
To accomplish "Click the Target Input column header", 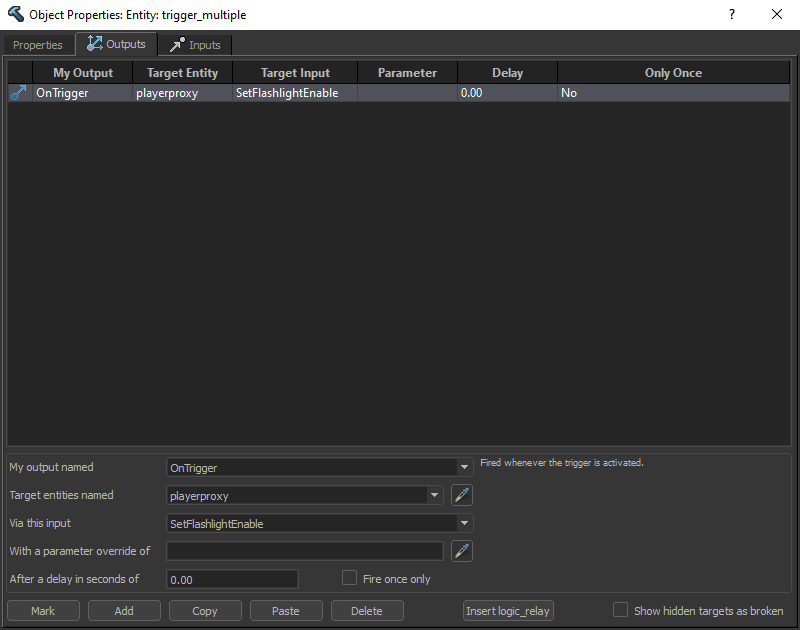I will pyautogui.click(x=295, y=72).
